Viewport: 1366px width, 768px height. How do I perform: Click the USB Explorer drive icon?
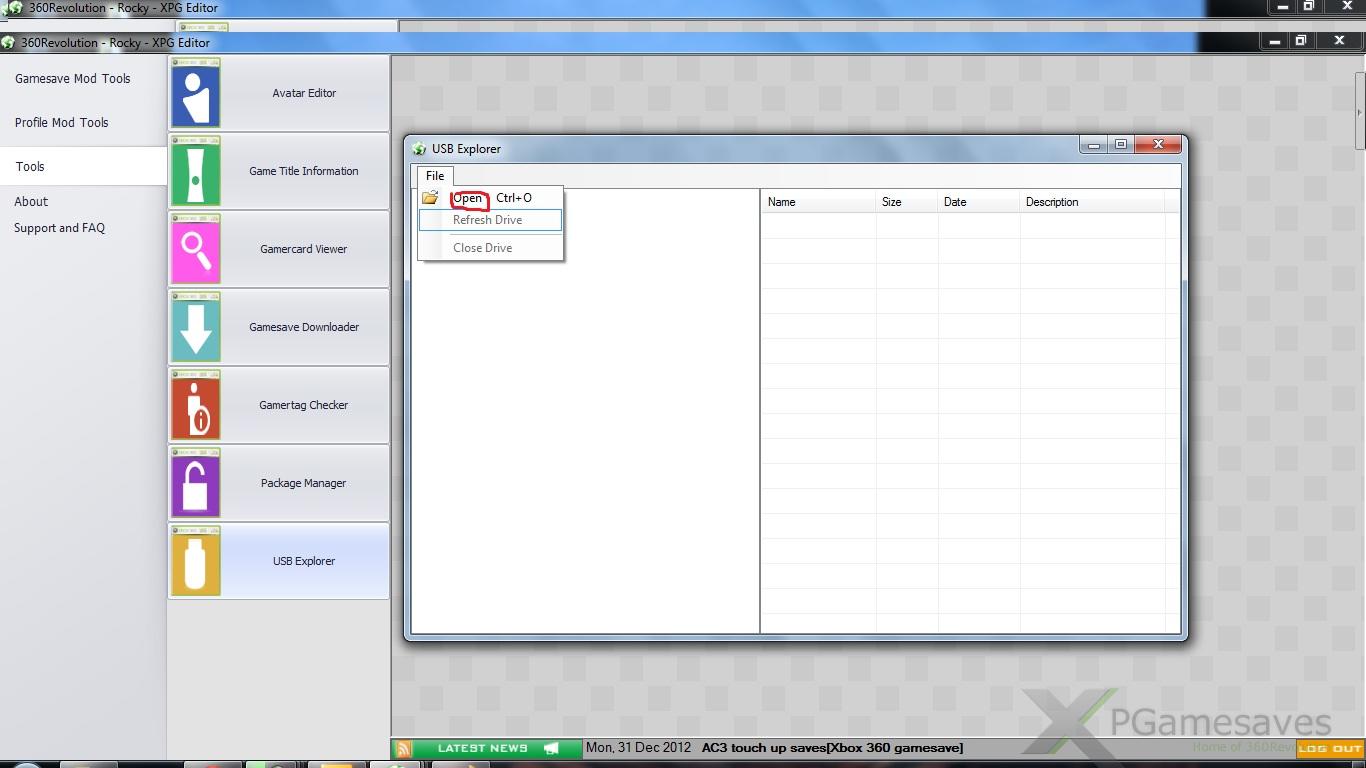[195, 561]
